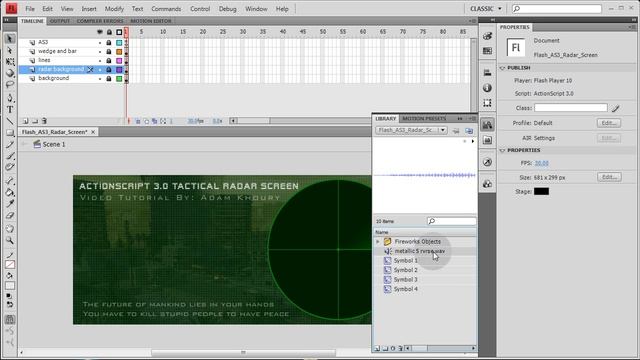Click the pencil icon beside Class field
Screen dimensions: 640x360
tap(616, 108)
